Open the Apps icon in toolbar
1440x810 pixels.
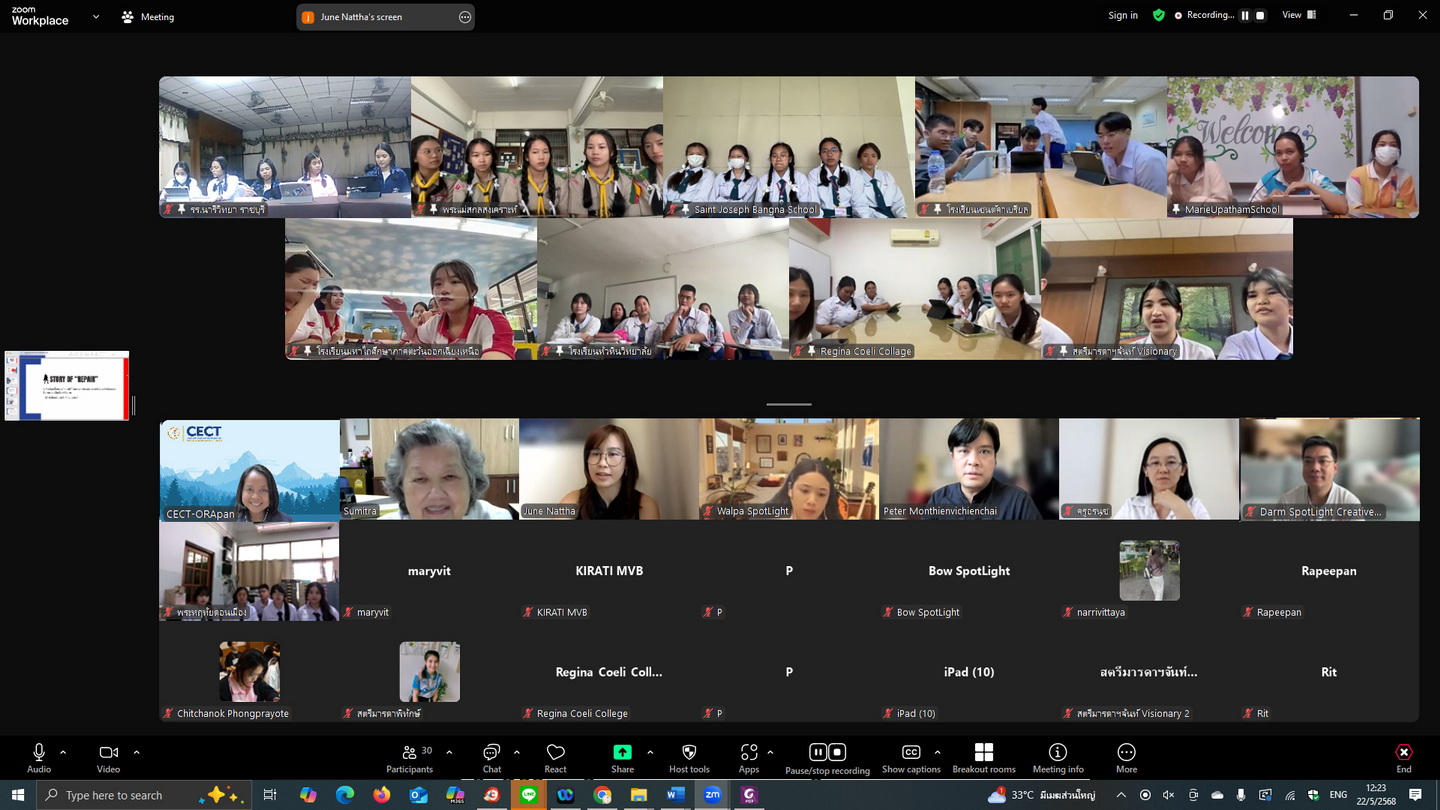pos(748,757)
